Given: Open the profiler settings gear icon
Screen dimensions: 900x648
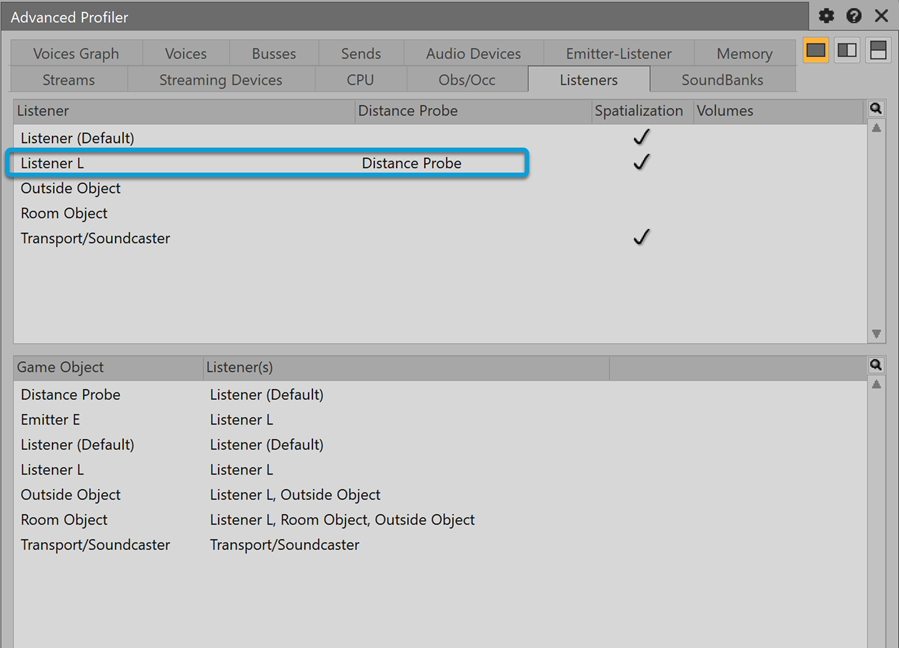Looking at the screenshot, I should (826, 16).
